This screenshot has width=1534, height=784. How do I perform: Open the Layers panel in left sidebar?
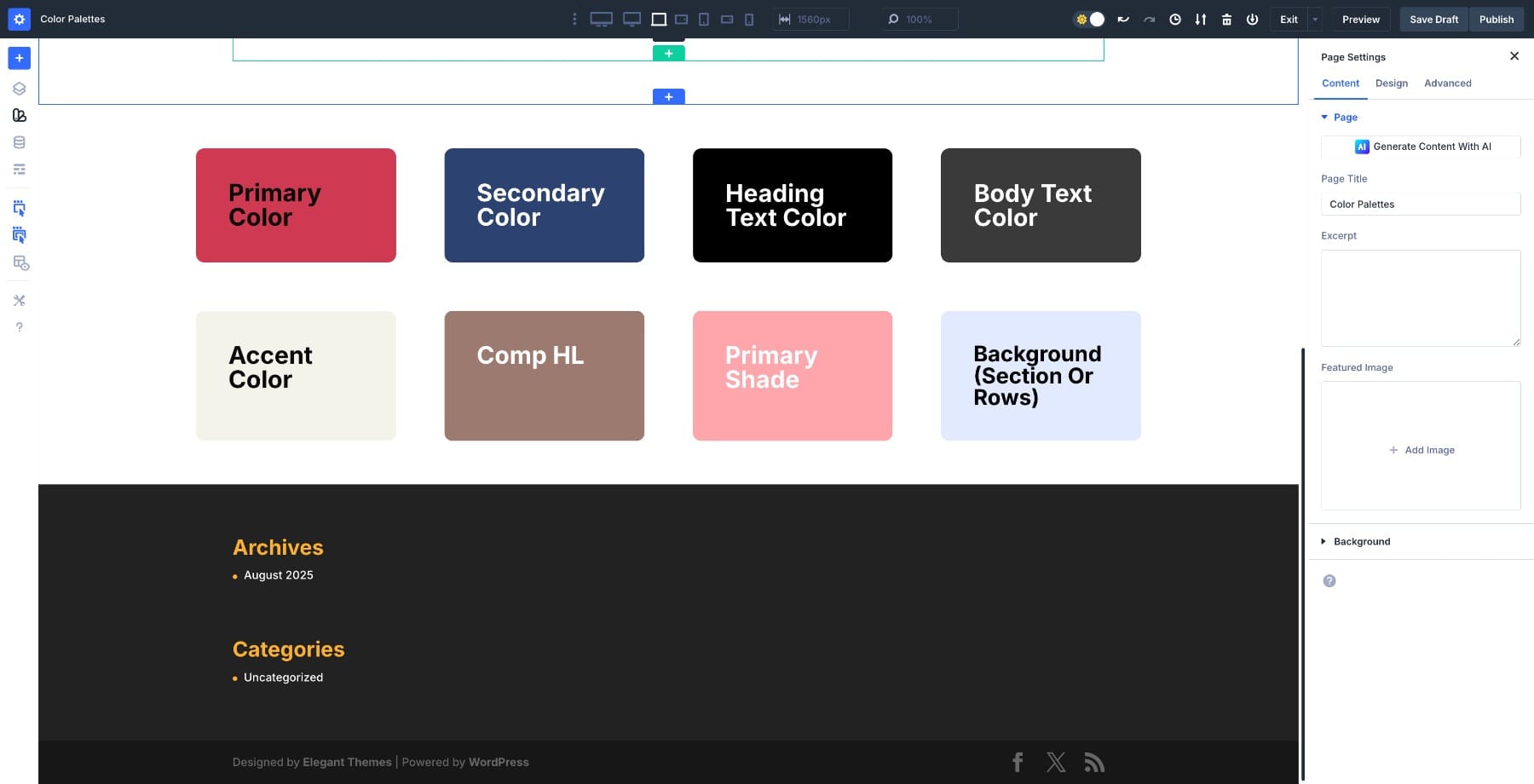click(x=19, y=89)
